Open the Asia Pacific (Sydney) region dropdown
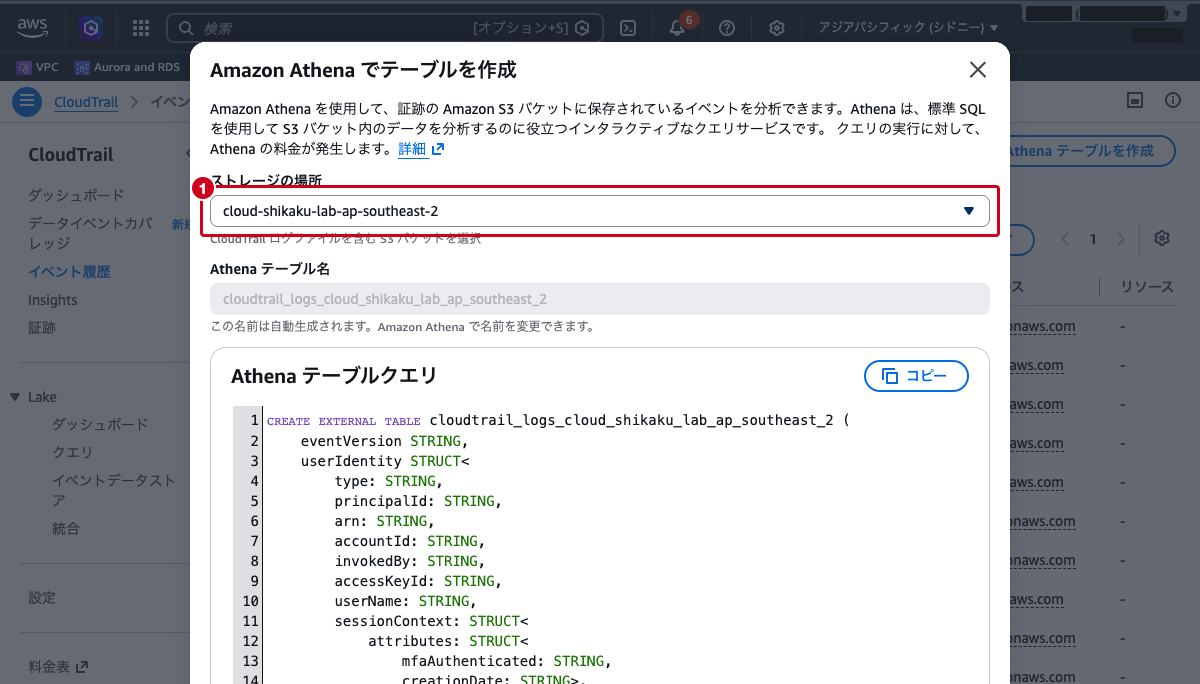Screen dimensions: 1200x684 click(908, 28)
